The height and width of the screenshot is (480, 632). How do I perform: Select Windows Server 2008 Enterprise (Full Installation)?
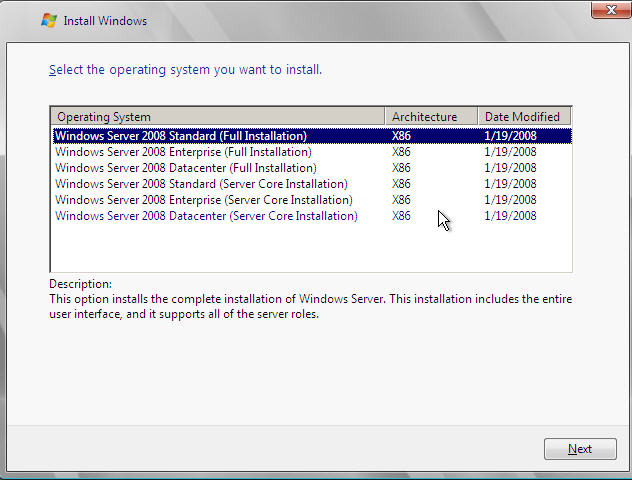312,152
